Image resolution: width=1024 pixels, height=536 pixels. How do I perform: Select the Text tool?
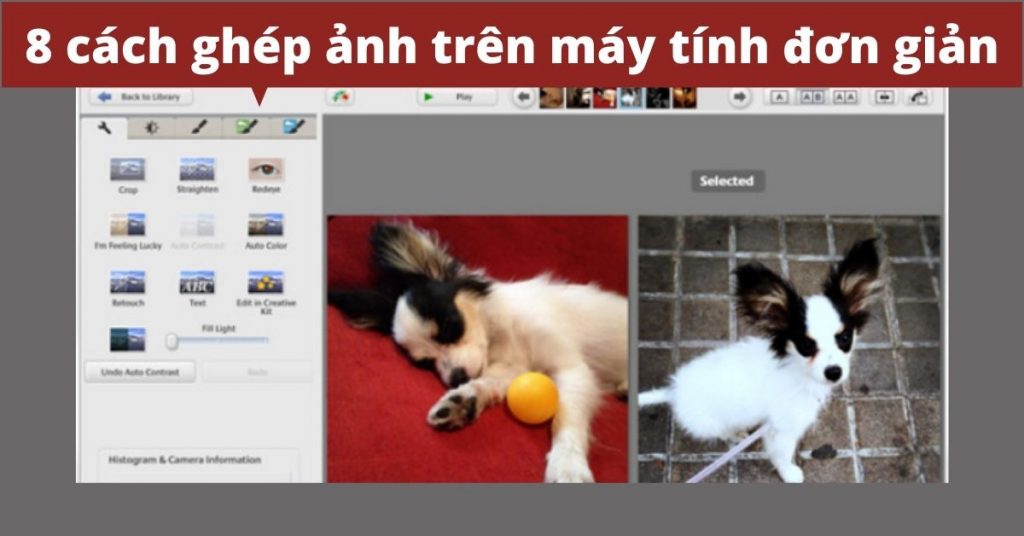197,289
